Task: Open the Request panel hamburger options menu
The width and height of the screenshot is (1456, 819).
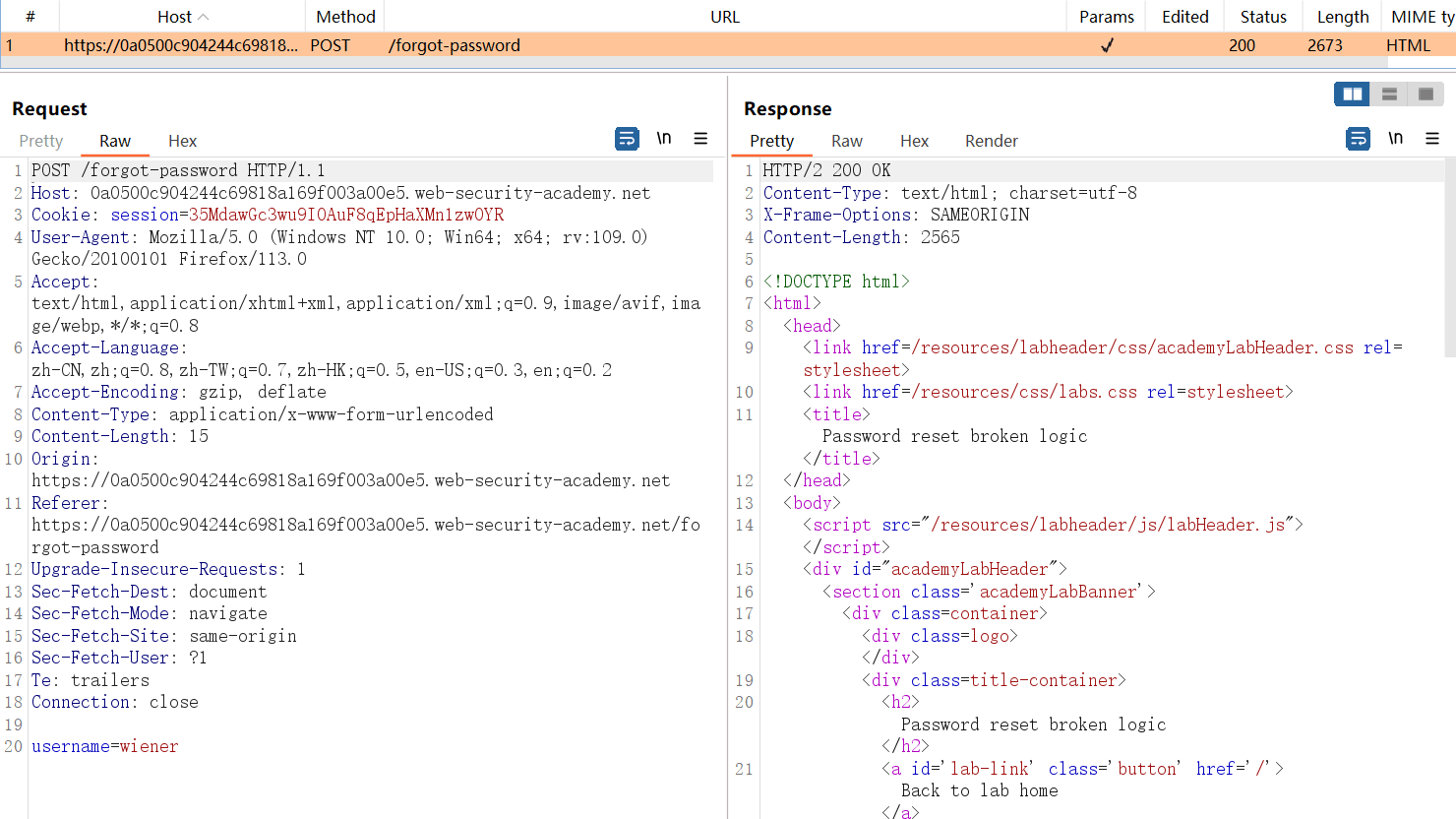Action: pyautogui.click(x=700, y=139)
